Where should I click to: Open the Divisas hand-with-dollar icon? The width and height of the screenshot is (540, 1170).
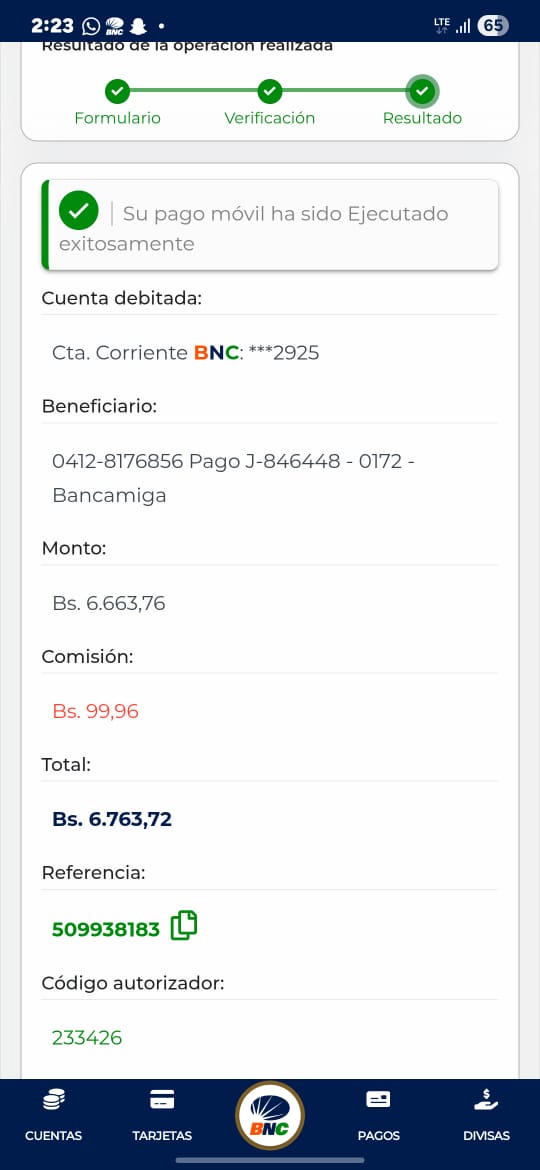click(x=486, y=1100)
